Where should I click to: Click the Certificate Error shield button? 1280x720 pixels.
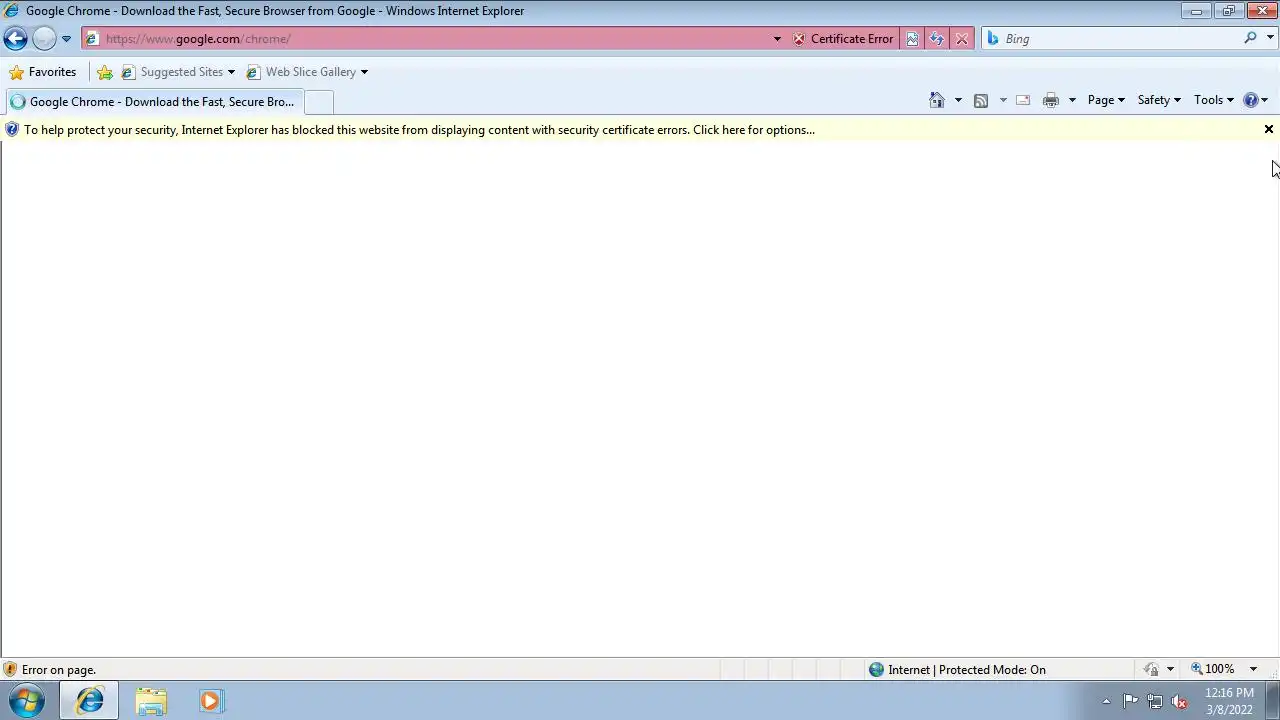click(x=843, y=39)
